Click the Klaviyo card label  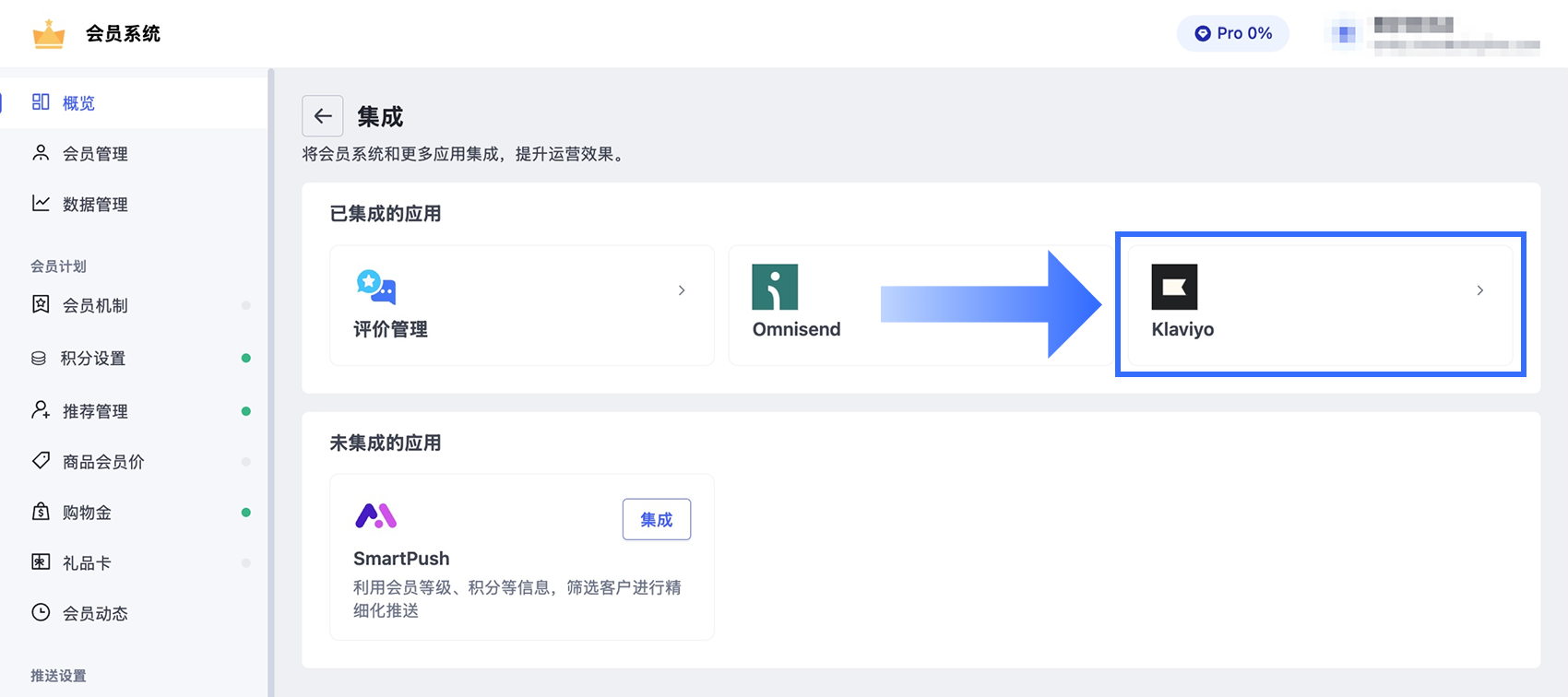pyautogui.click(x=1182, y=329)
